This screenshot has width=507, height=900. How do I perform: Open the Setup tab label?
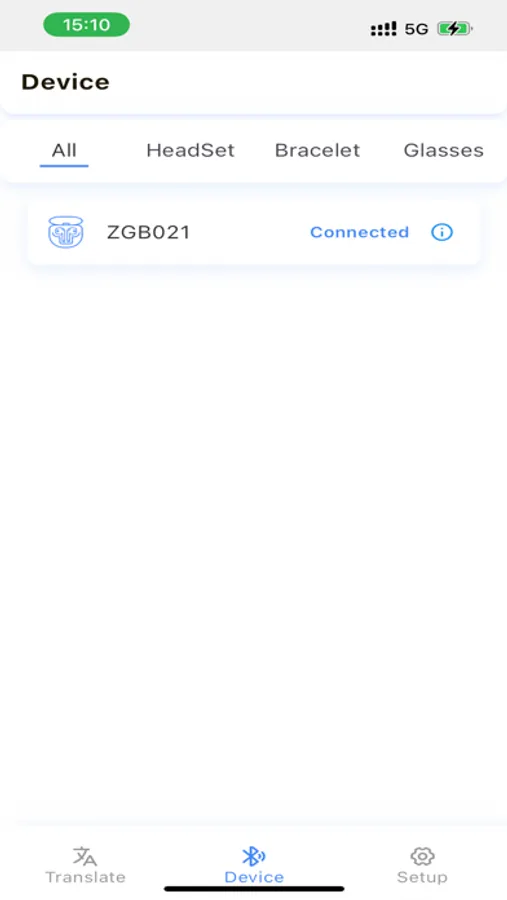[x=422, y=877]
